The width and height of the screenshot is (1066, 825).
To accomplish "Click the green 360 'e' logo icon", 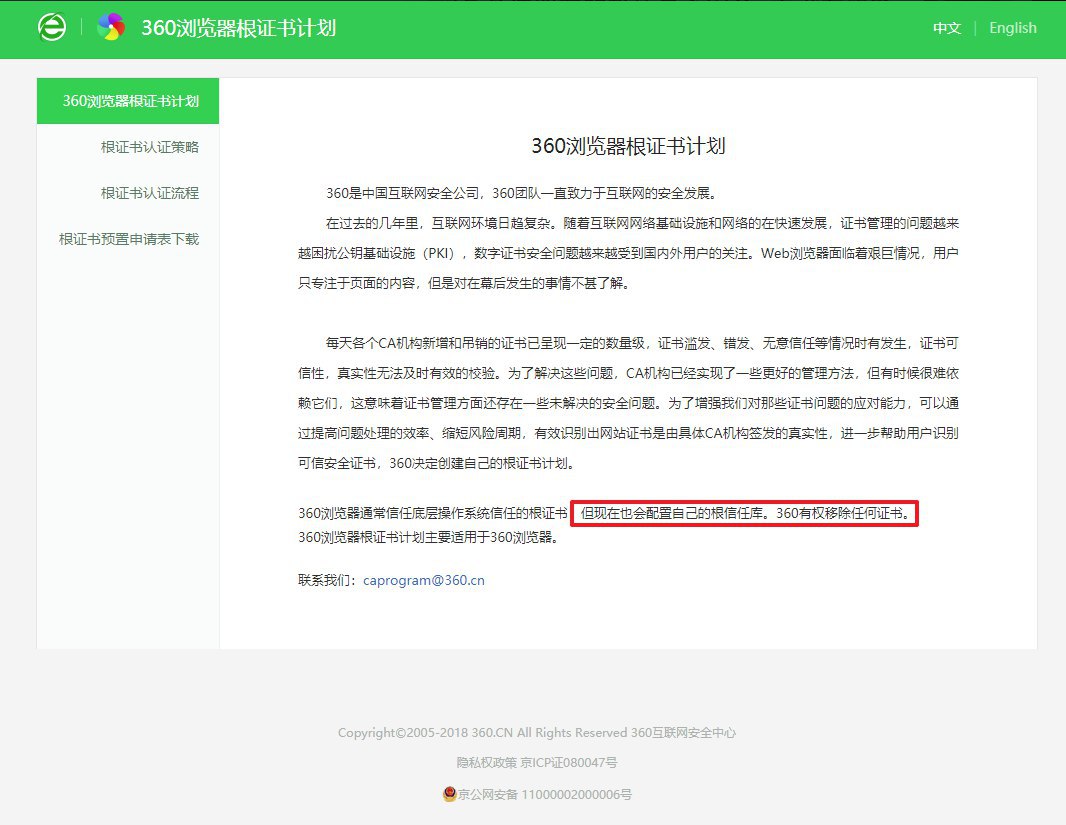I will [x=51, y=28].
